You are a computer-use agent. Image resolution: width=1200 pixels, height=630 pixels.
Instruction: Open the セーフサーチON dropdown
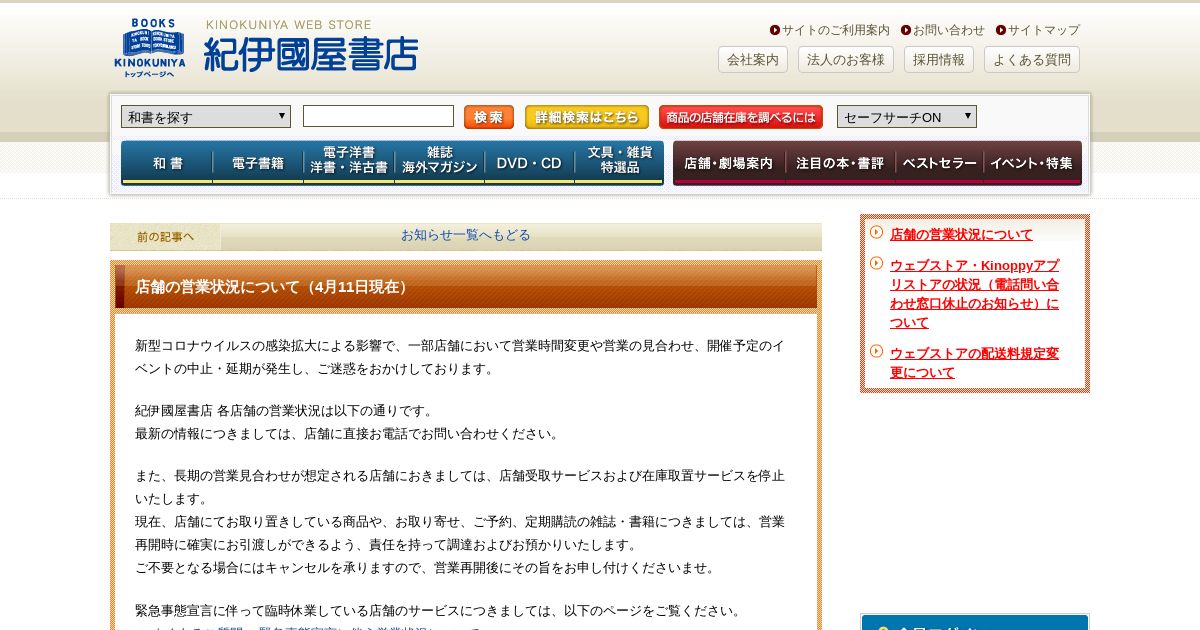click(907, 117)
